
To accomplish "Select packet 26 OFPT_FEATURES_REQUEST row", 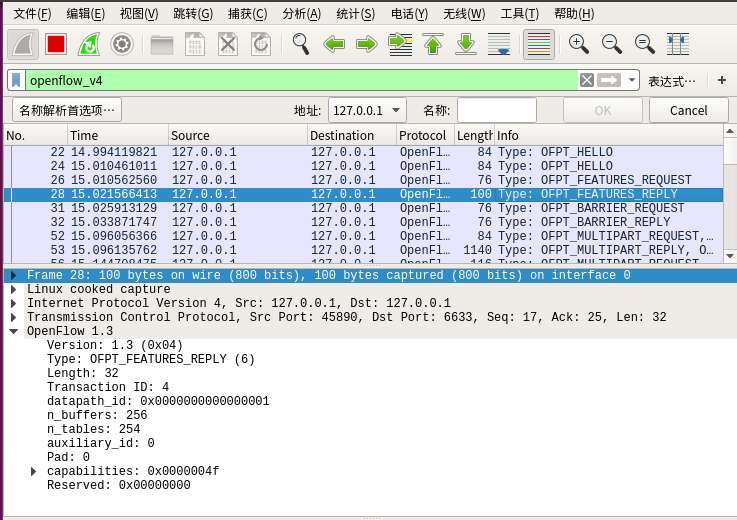I will click(x=363, y=180).
